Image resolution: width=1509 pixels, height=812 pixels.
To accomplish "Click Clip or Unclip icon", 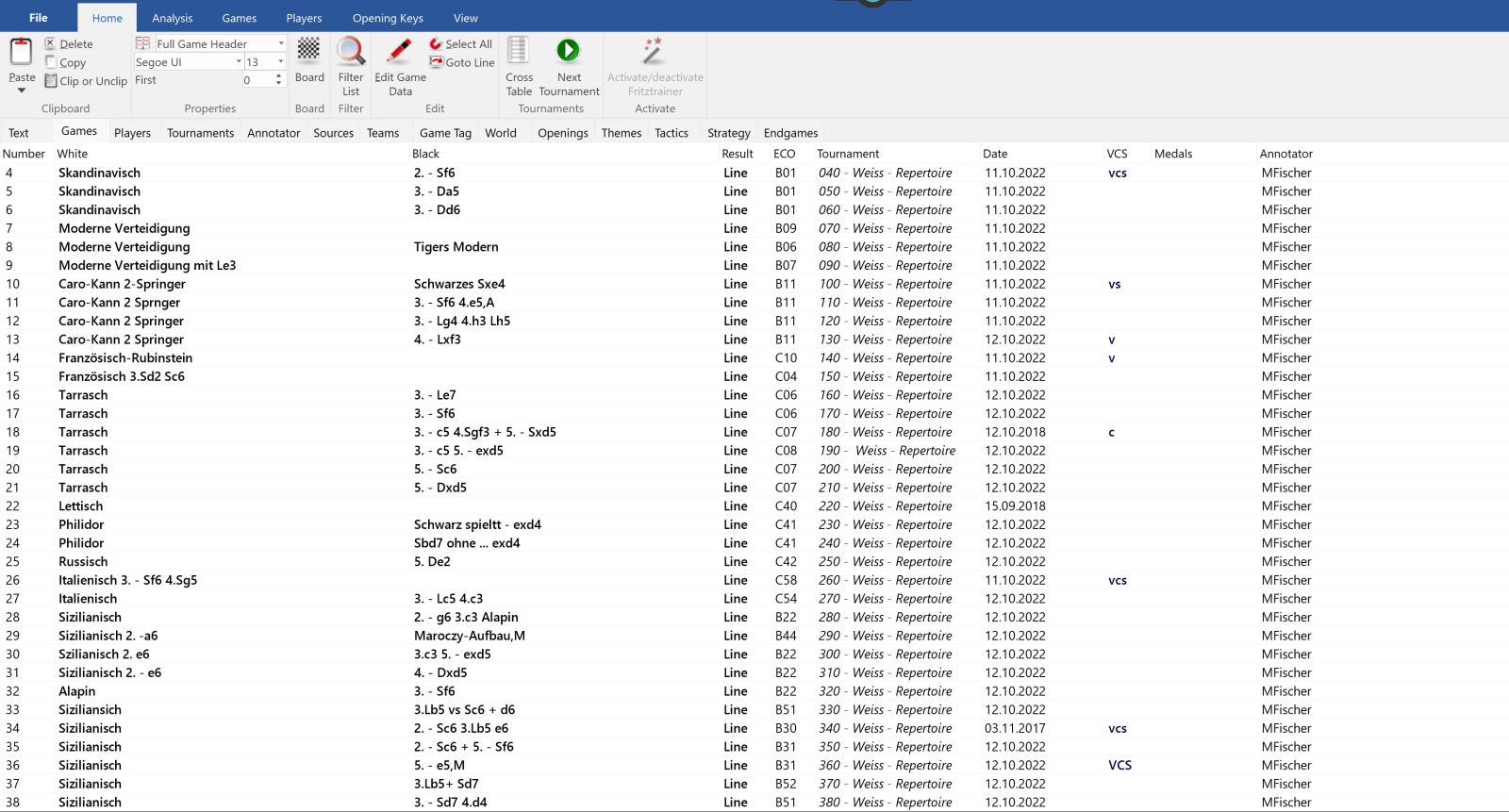I will pyautogui.click(x=51, y=81).
